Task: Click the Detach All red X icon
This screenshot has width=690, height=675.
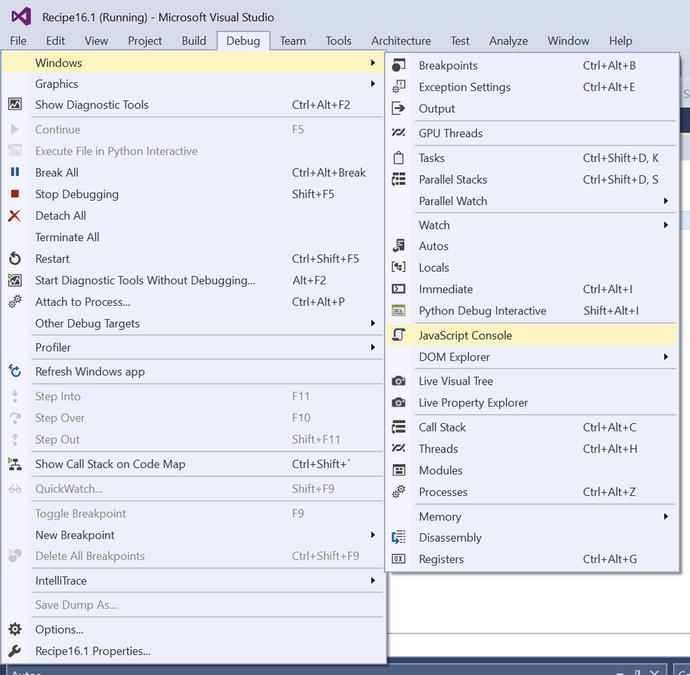Action: tap(15, 216)
